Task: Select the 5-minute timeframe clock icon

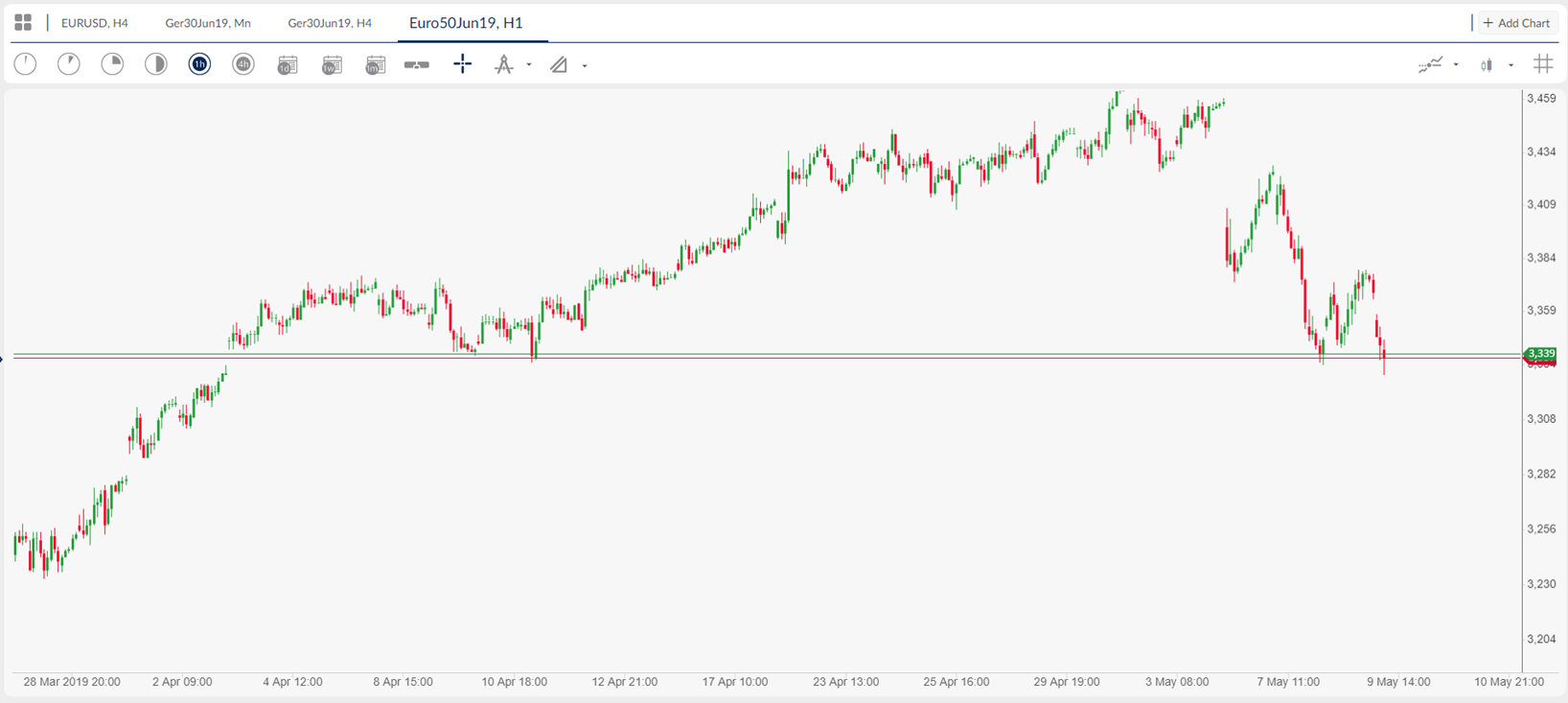Action: point(69,64)
